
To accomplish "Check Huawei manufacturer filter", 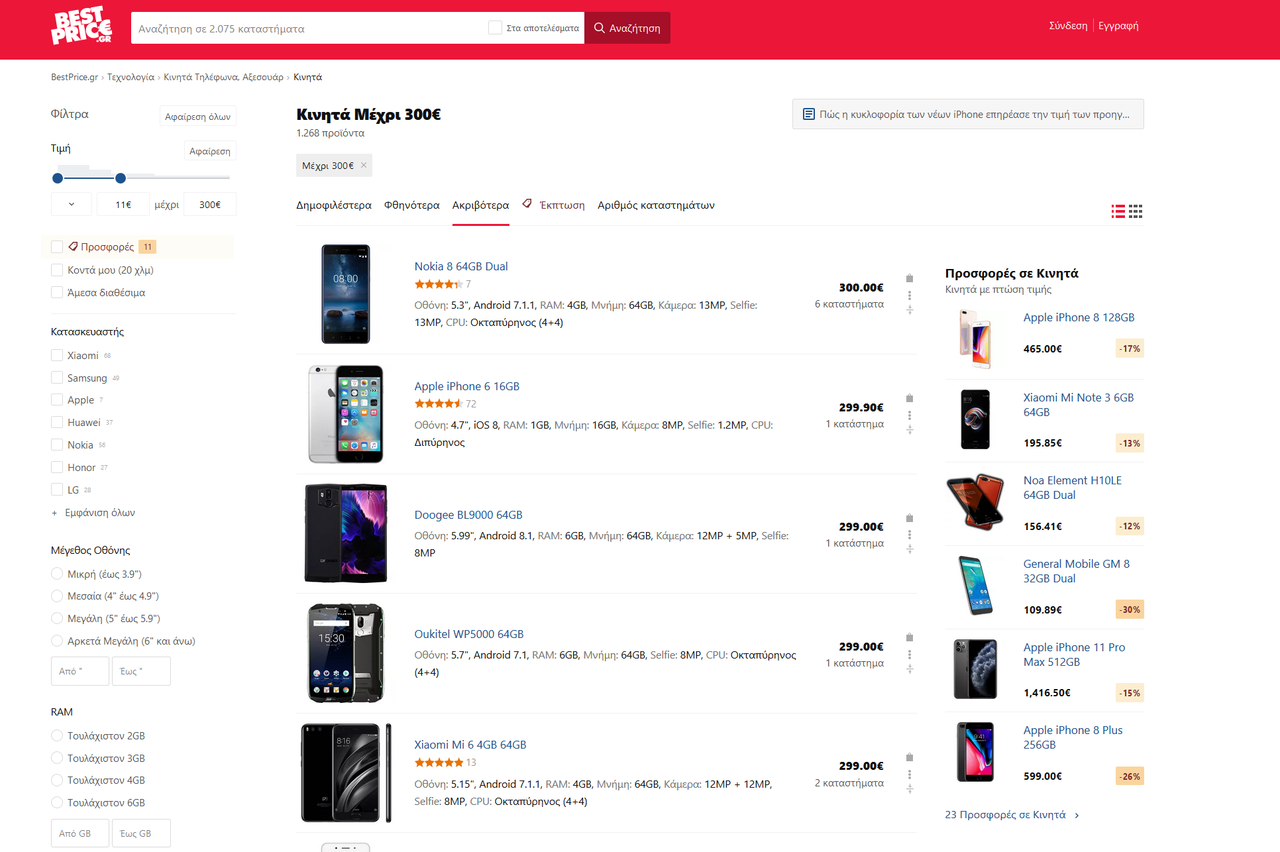I will coord(57,422).
